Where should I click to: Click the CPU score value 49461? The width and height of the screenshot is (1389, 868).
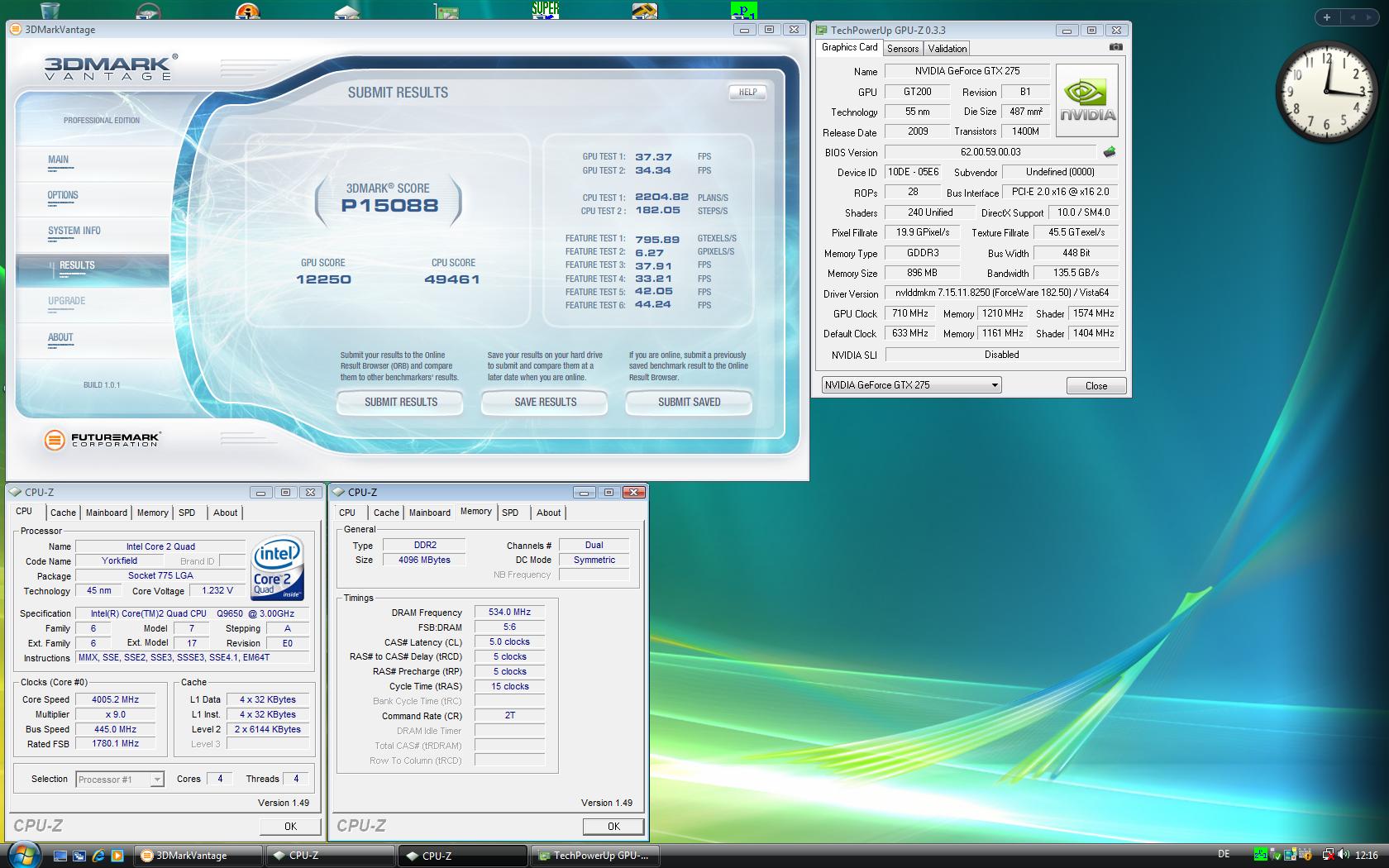coord(451,279)
